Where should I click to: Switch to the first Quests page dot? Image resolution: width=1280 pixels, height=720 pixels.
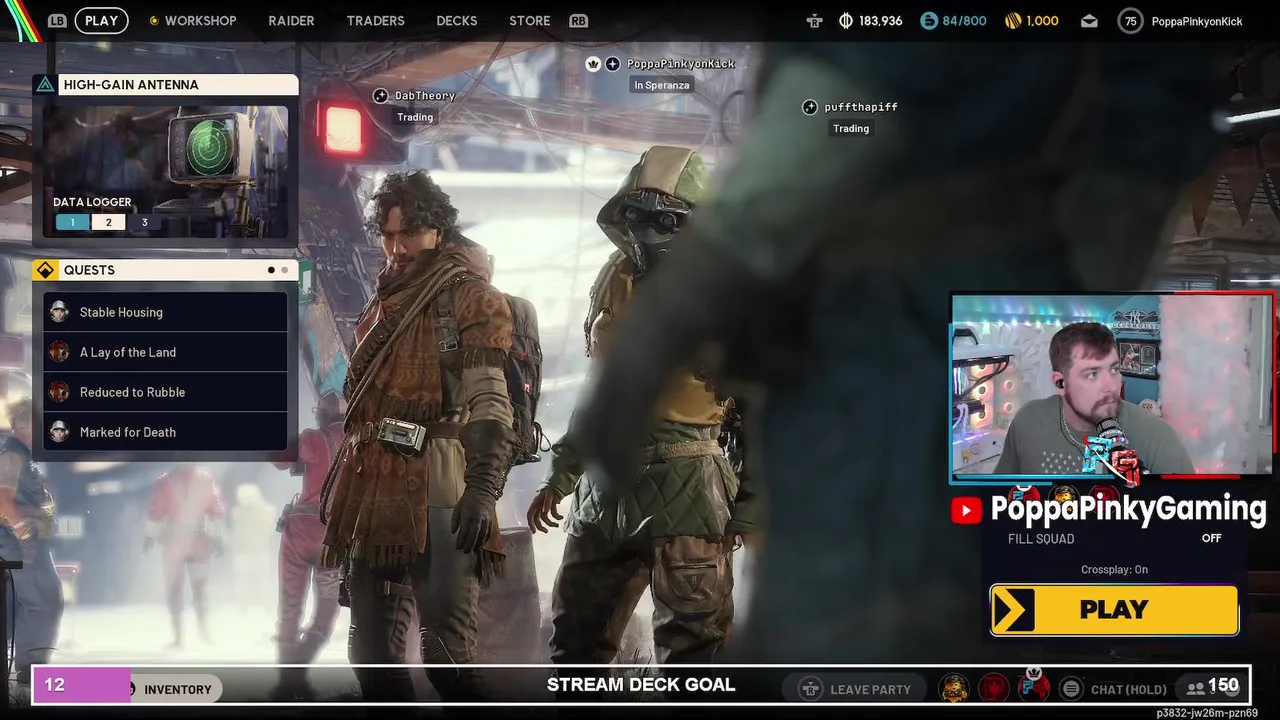tap(271, 270)
